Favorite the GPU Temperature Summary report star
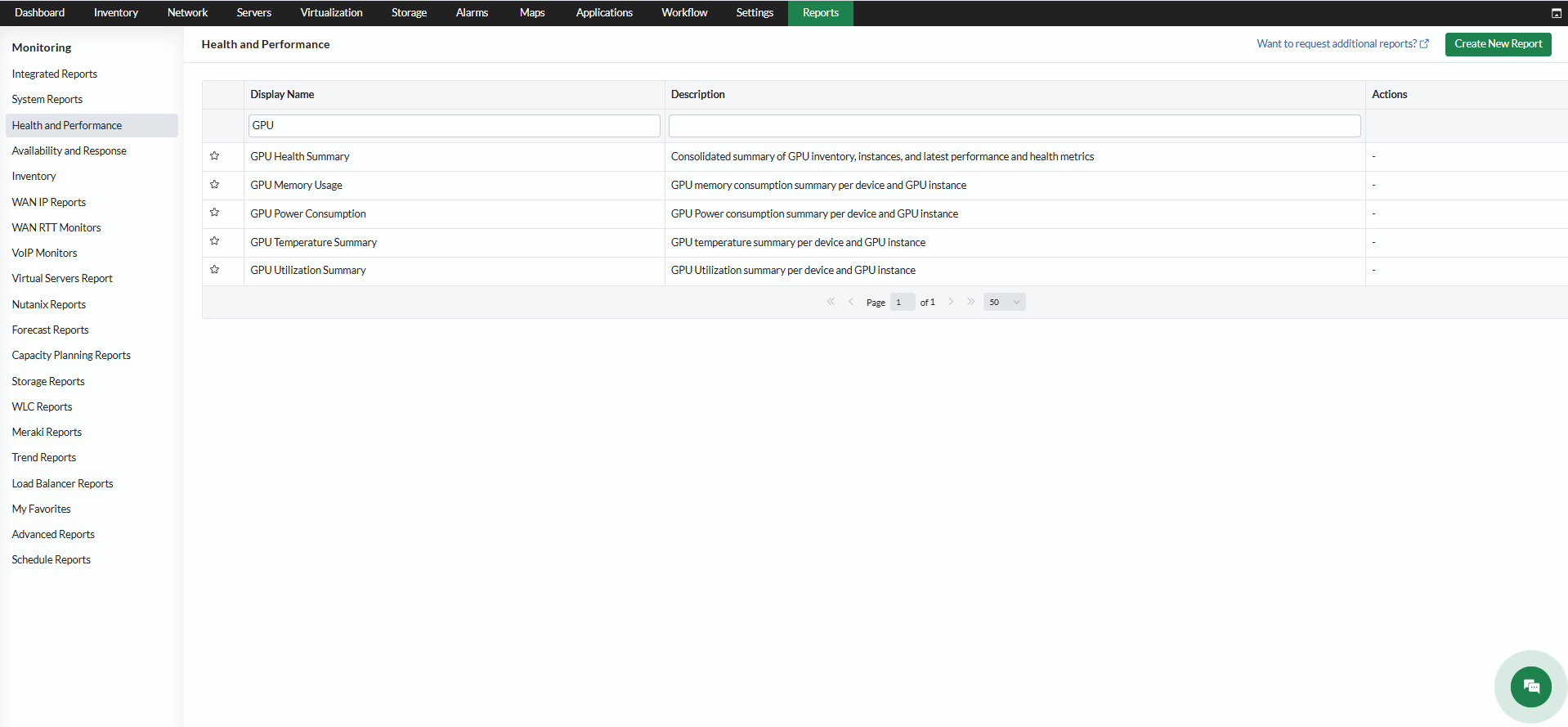 coord(214,240)
